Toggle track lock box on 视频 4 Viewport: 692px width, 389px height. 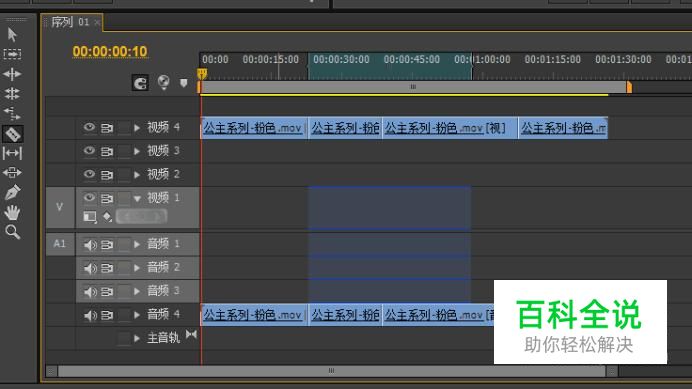point(124,128)
